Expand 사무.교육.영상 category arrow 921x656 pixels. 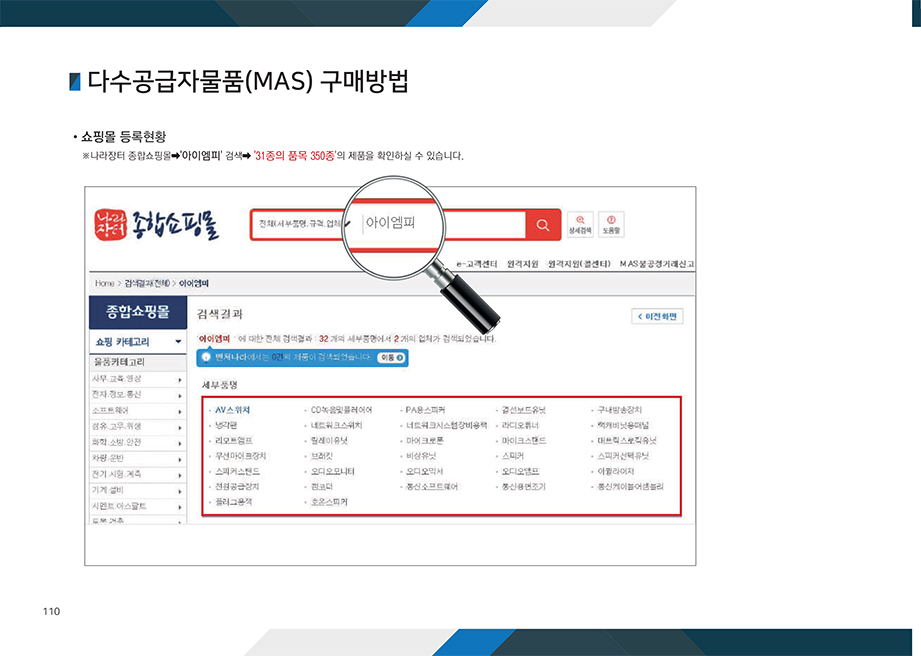click(x=180, y=380)
